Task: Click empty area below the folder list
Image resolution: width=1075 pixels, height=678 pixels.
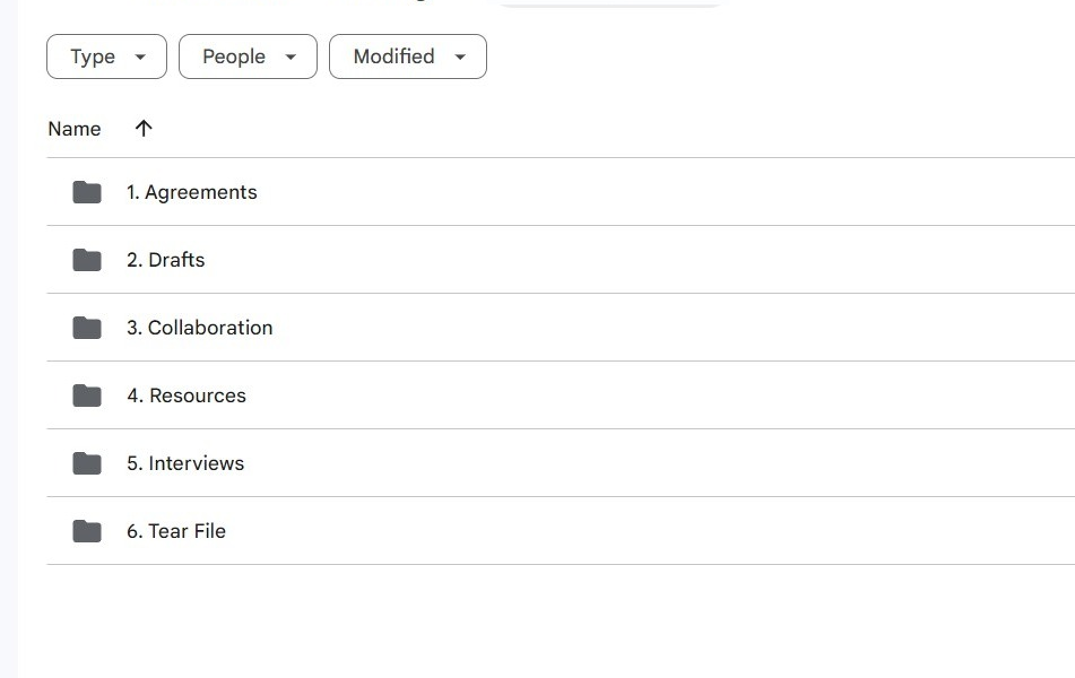Action: pyautogui.click(x=540, y=620)
